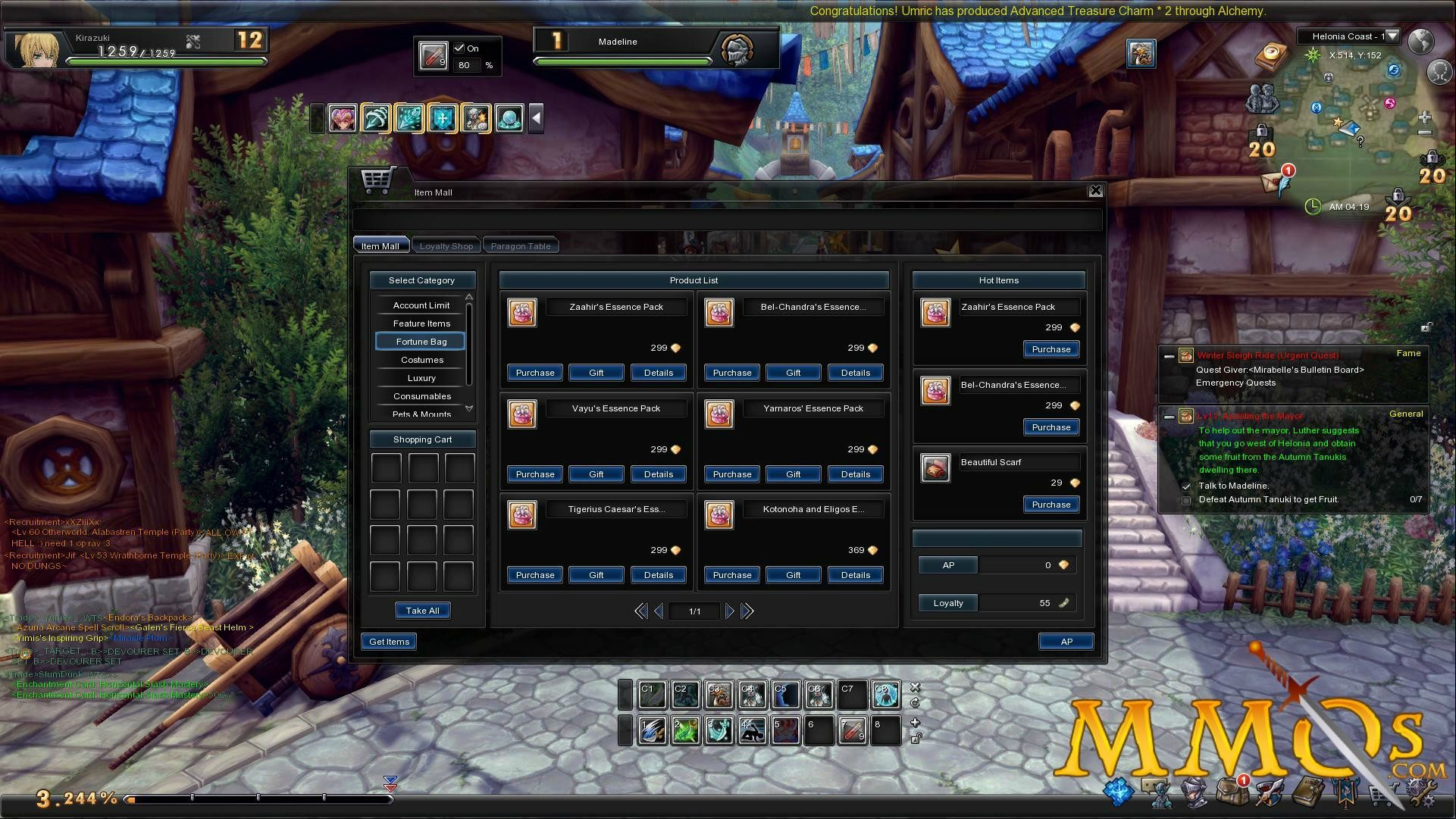The image size is (1456, 819).
Task: Click the blue crystal icon in bottom bar
Action: 1119,792
